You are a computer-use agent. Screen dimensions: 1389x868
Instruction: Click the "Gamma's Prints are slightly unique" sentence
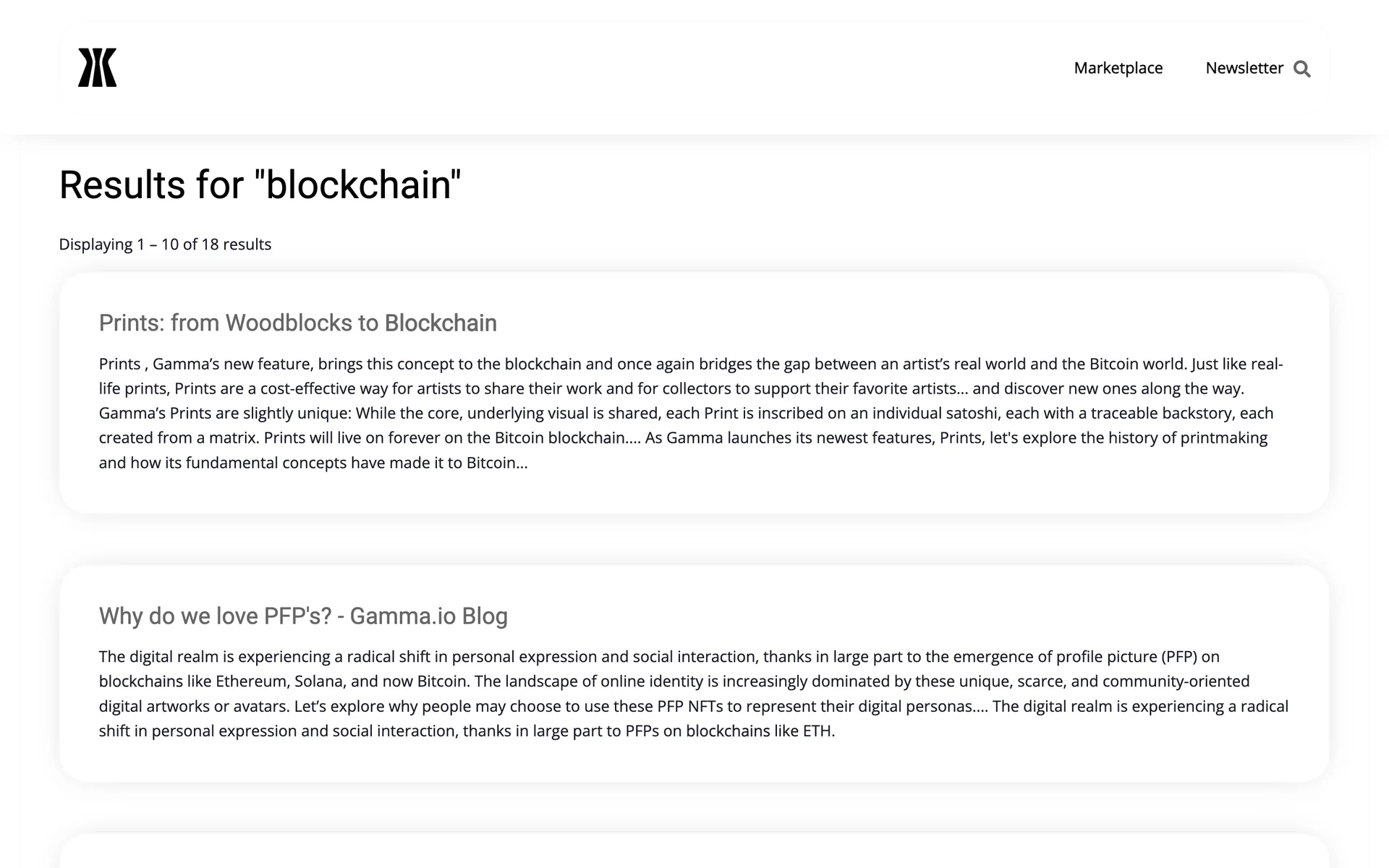coord(224,413)
